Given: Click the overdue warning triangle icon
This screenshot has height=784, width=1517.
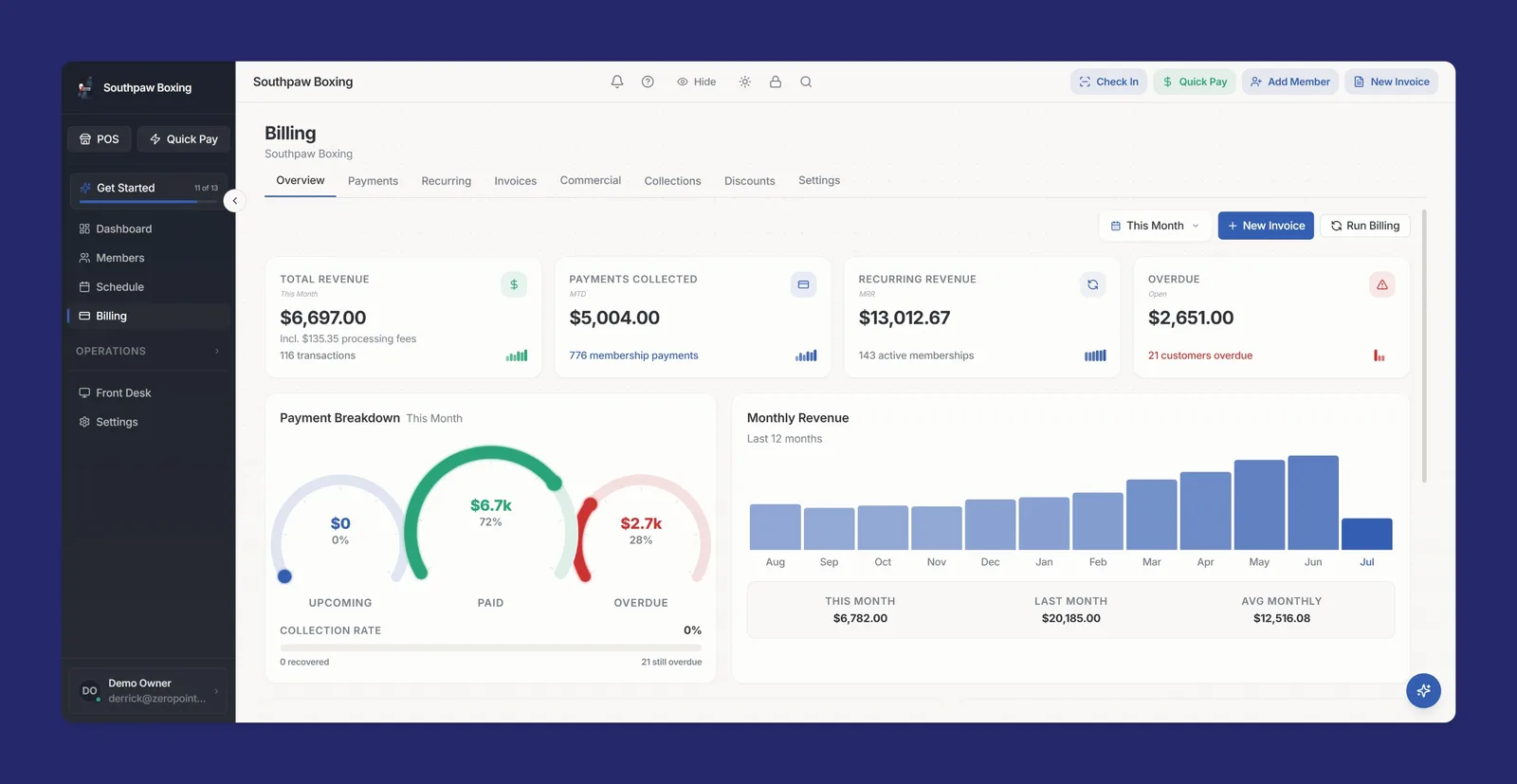Looking at the screenshot, I should click(x=1381, y=284).
